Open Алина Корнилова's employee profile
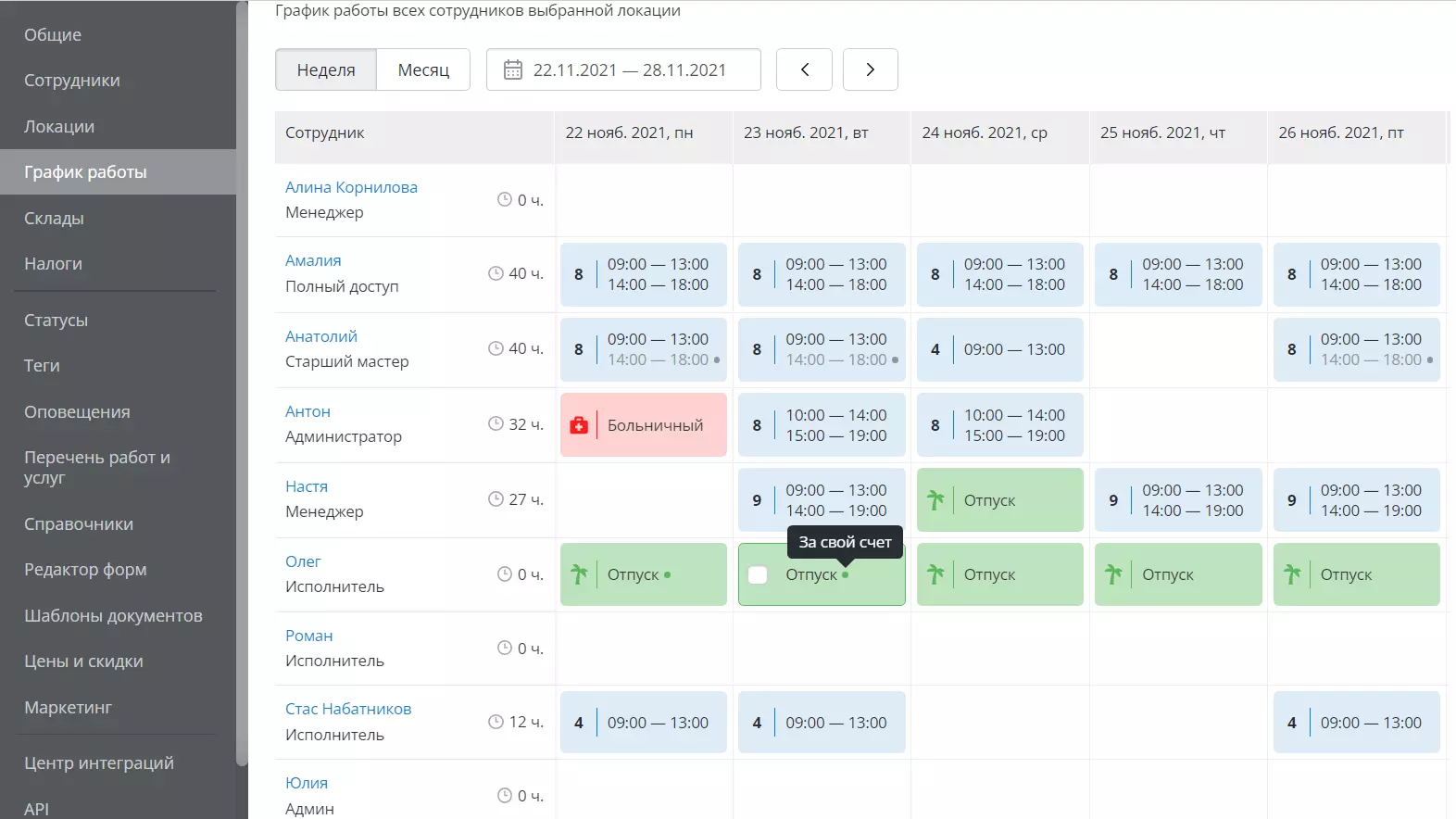Image resolution: width=1456 pixels, height=819 pixels. [x=351, y=187]
